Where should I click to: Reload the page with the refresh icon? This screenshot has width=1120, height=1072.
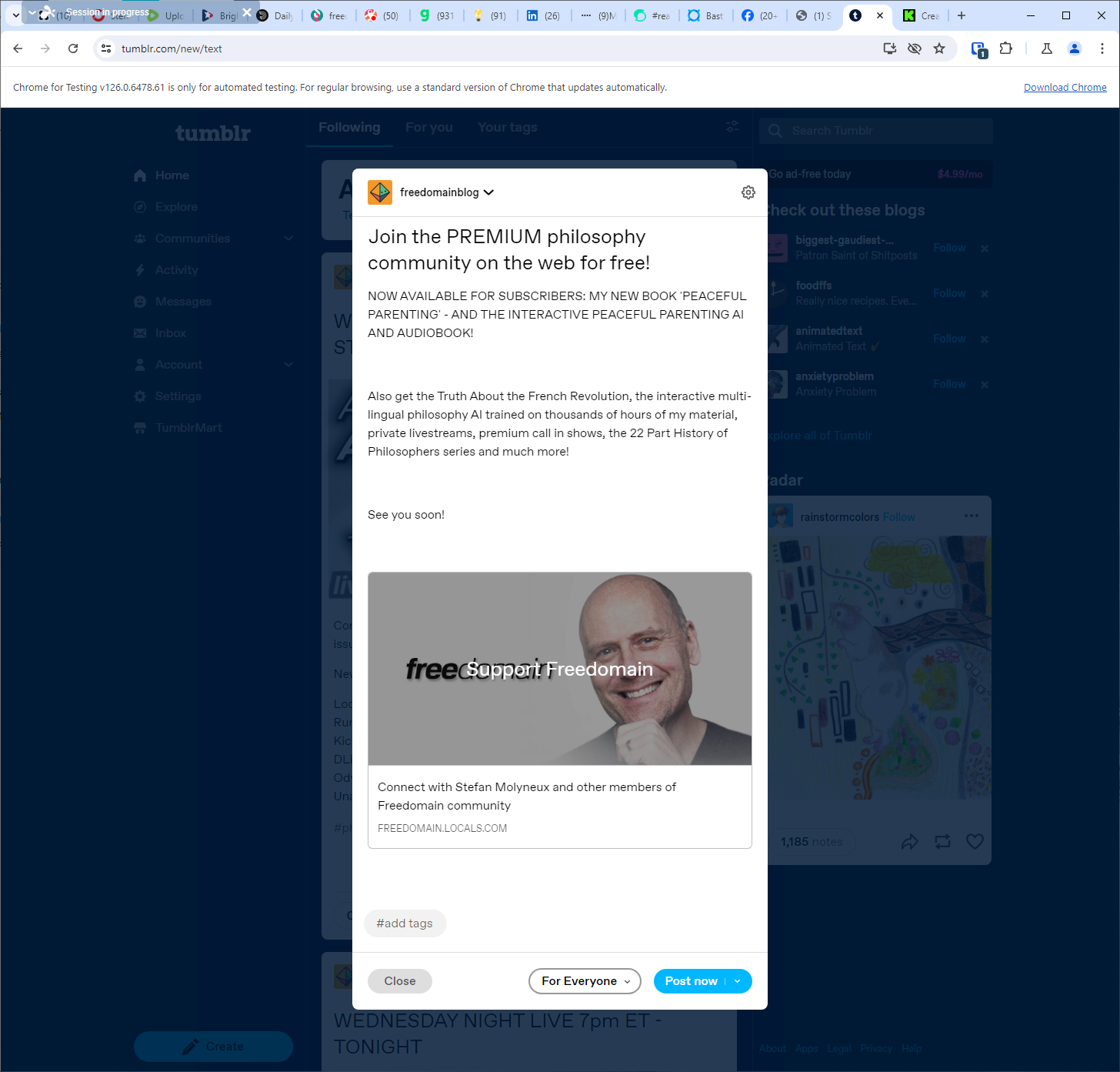tap(73, 48)
